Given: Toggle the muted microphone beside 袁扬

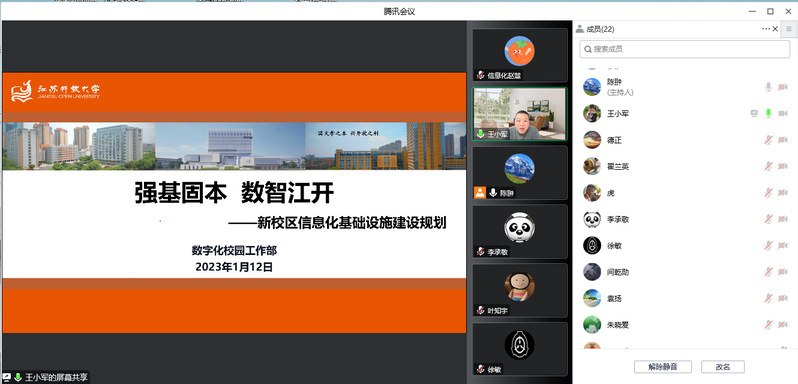Looking at the screenshot, I should pos(768,299).
